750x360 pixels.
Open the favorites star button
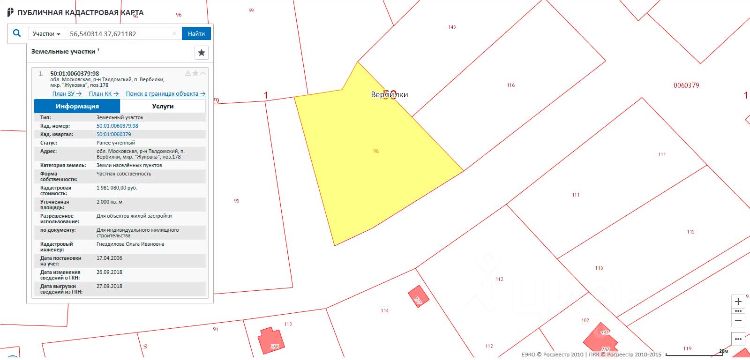point(201,53)
